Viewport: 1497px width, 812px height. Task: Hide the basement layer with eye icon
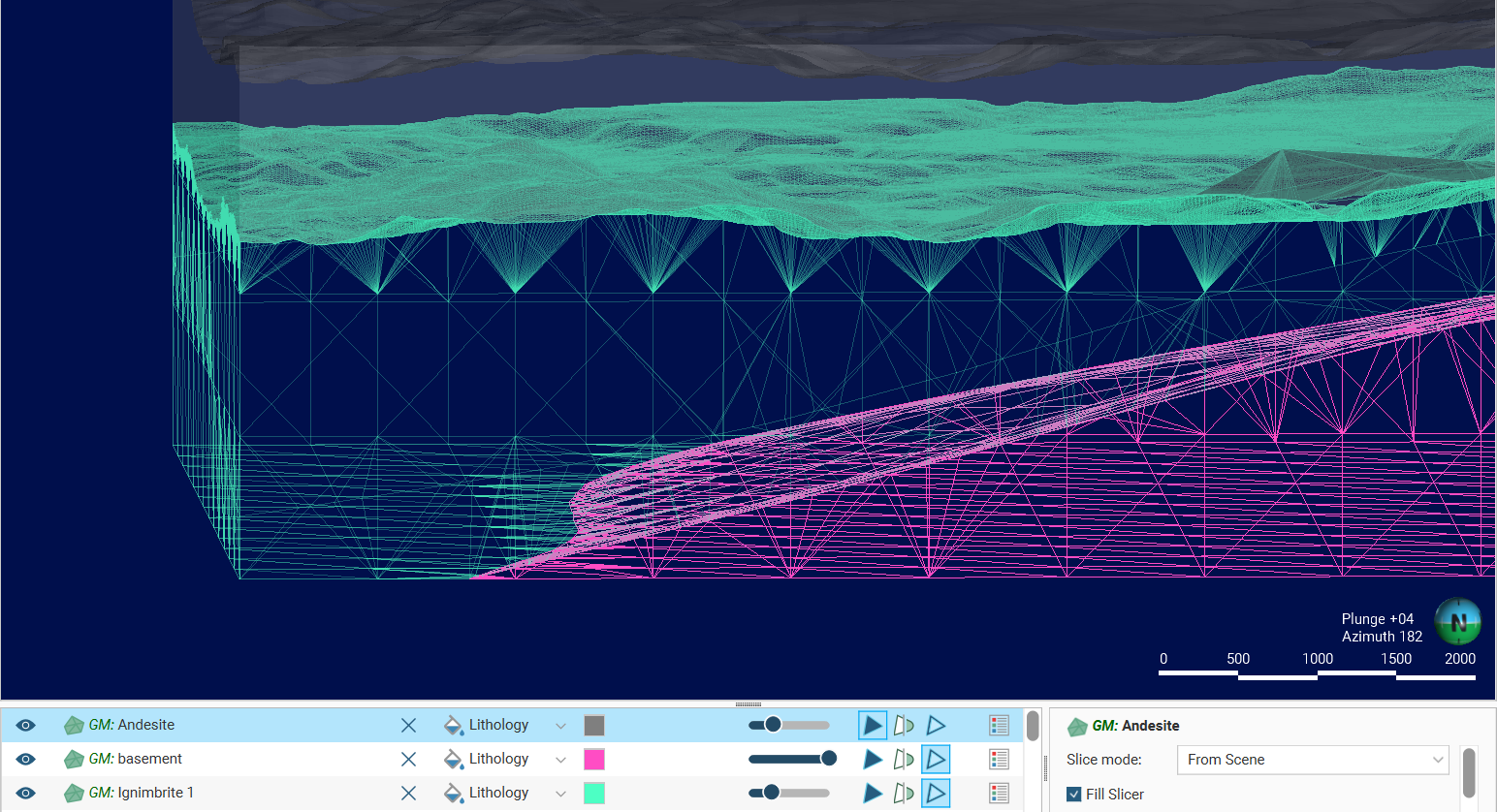(x=26, y=759)
